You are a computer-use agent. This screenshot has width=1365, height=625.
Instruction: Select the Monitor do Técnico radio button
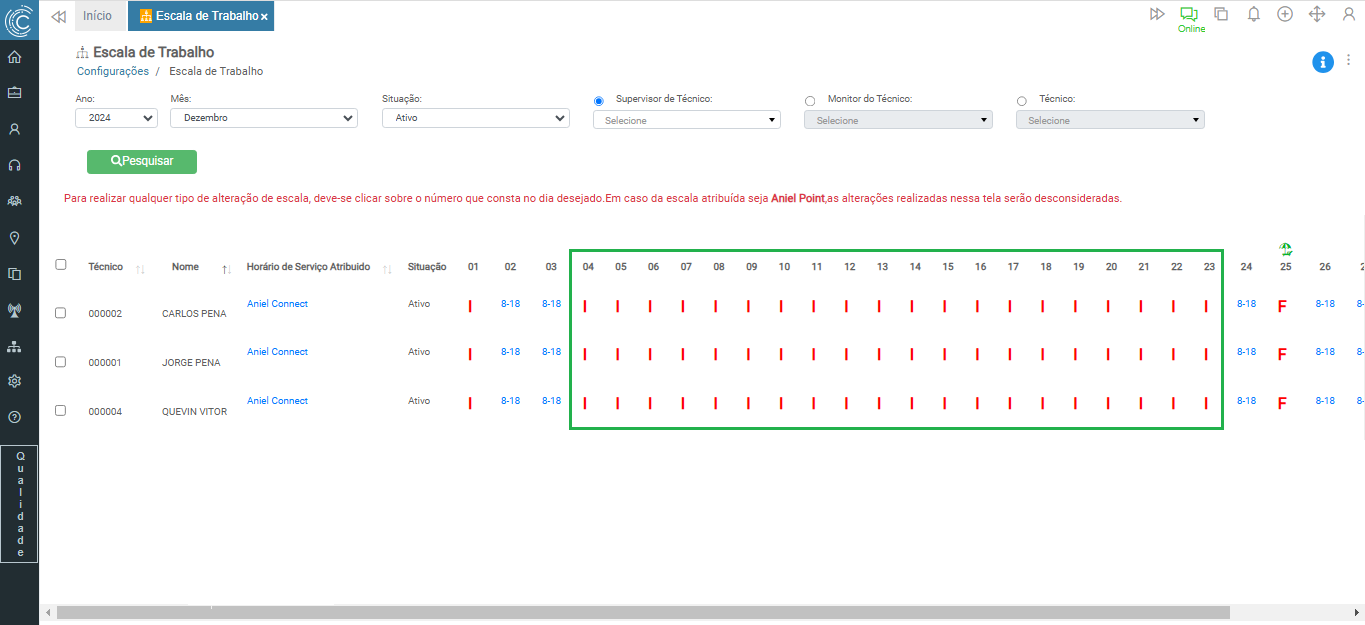[810, 101]
